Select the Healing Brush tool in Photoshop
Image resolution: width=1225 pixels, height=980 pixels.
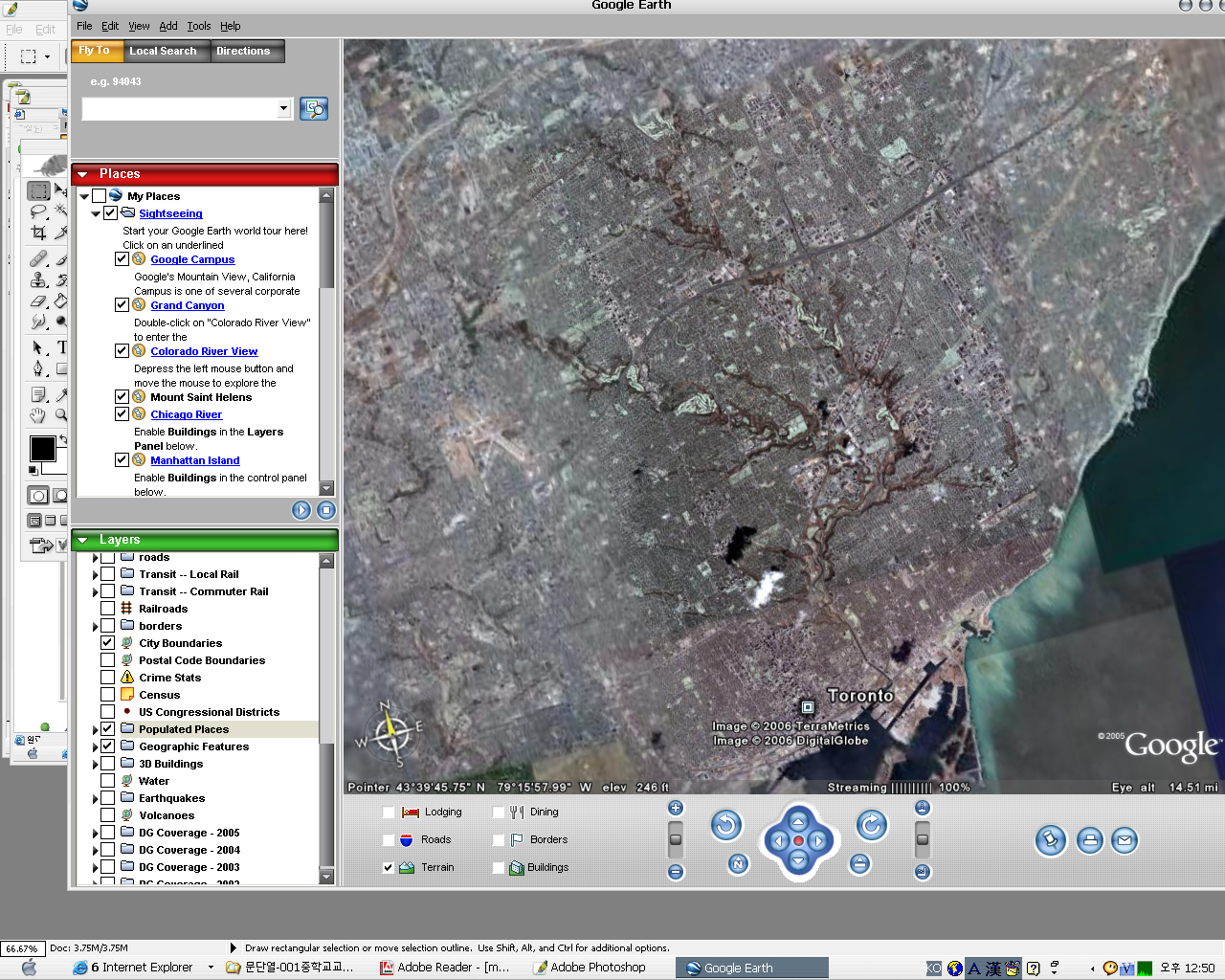click(38, 258)
